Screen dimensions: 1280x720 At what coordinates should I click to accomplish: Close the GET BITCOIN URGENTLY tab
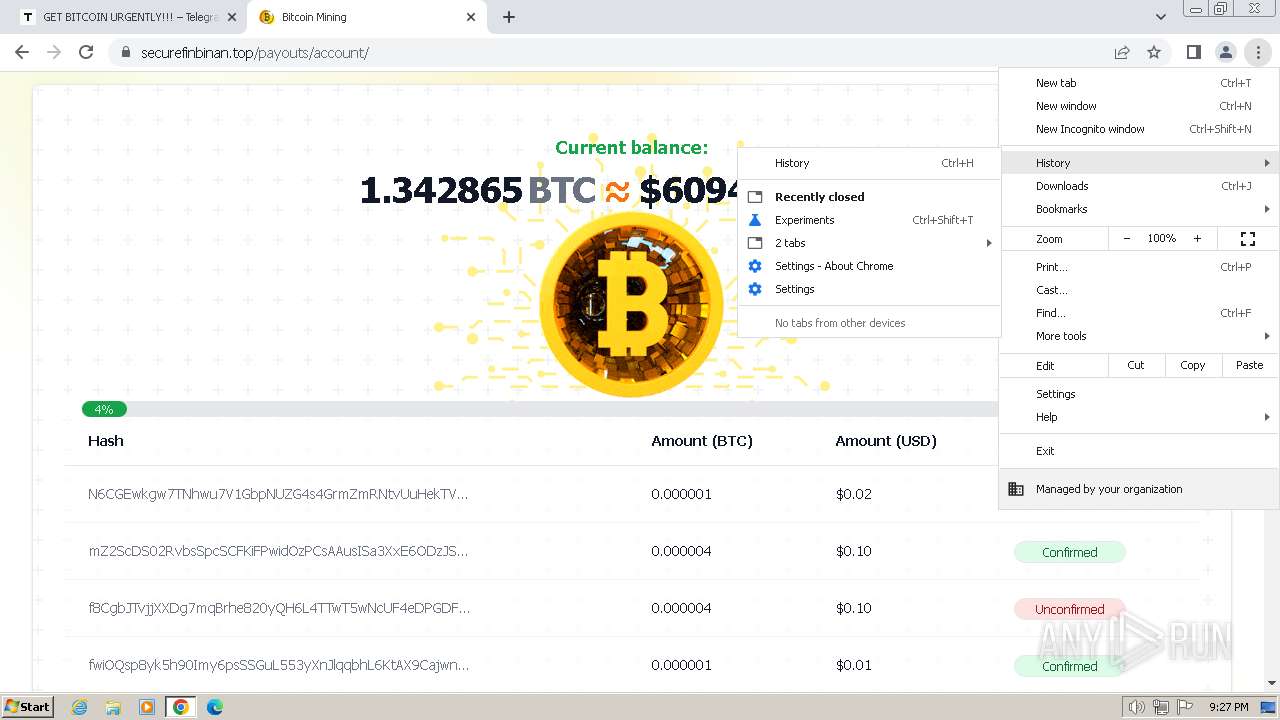232,17
